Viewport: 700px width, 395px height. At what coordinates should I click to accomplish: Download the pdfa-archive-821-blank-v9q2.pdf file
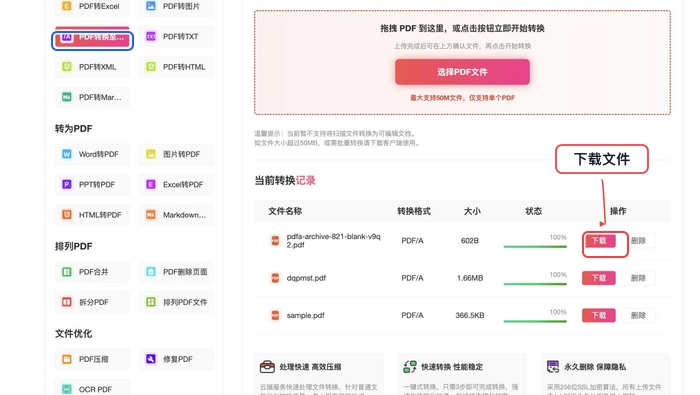click(x=599, y=241)
